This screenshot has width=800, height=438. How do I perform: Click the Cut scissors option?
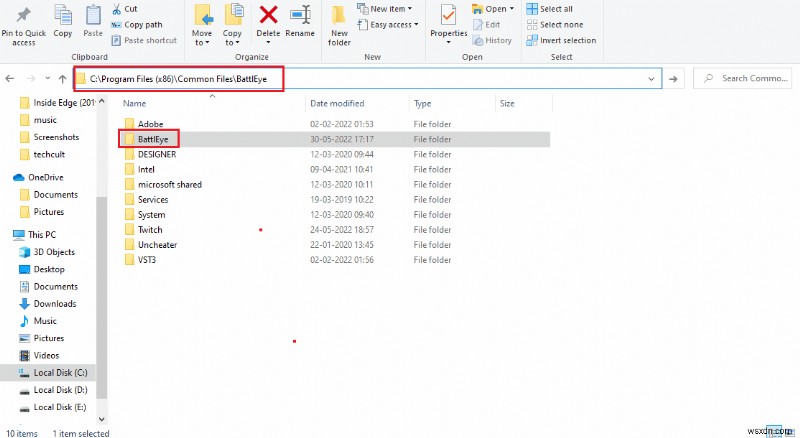[124, 9]
